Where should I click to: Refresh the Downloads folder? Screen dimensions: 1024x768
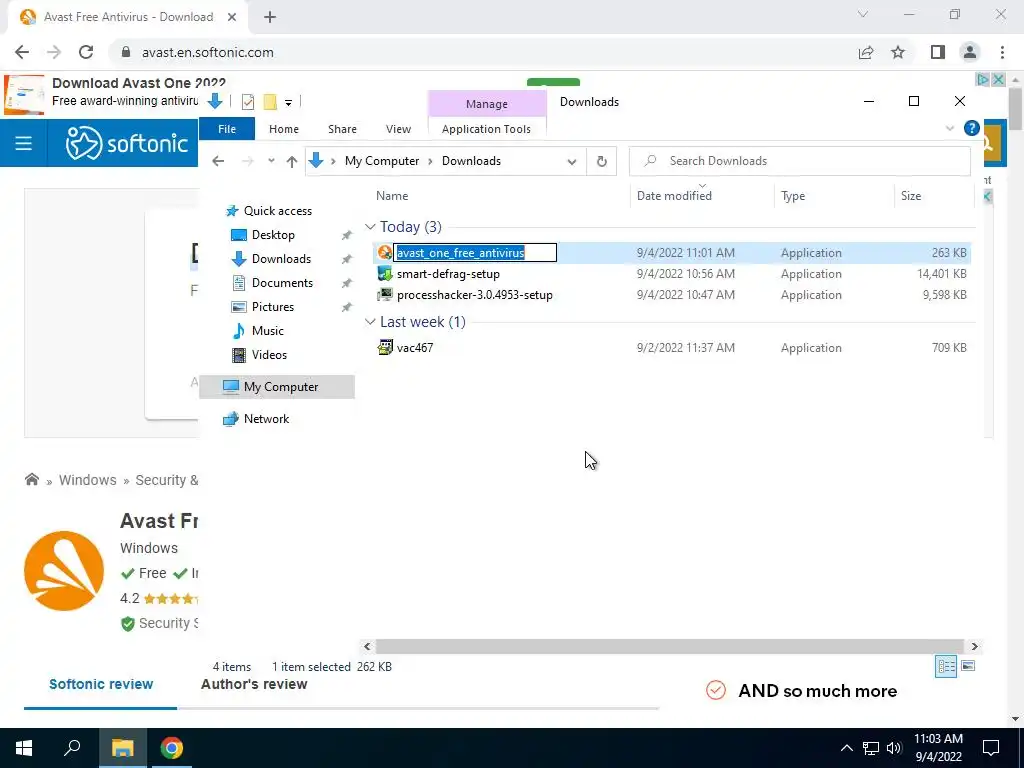pos(601,161)
